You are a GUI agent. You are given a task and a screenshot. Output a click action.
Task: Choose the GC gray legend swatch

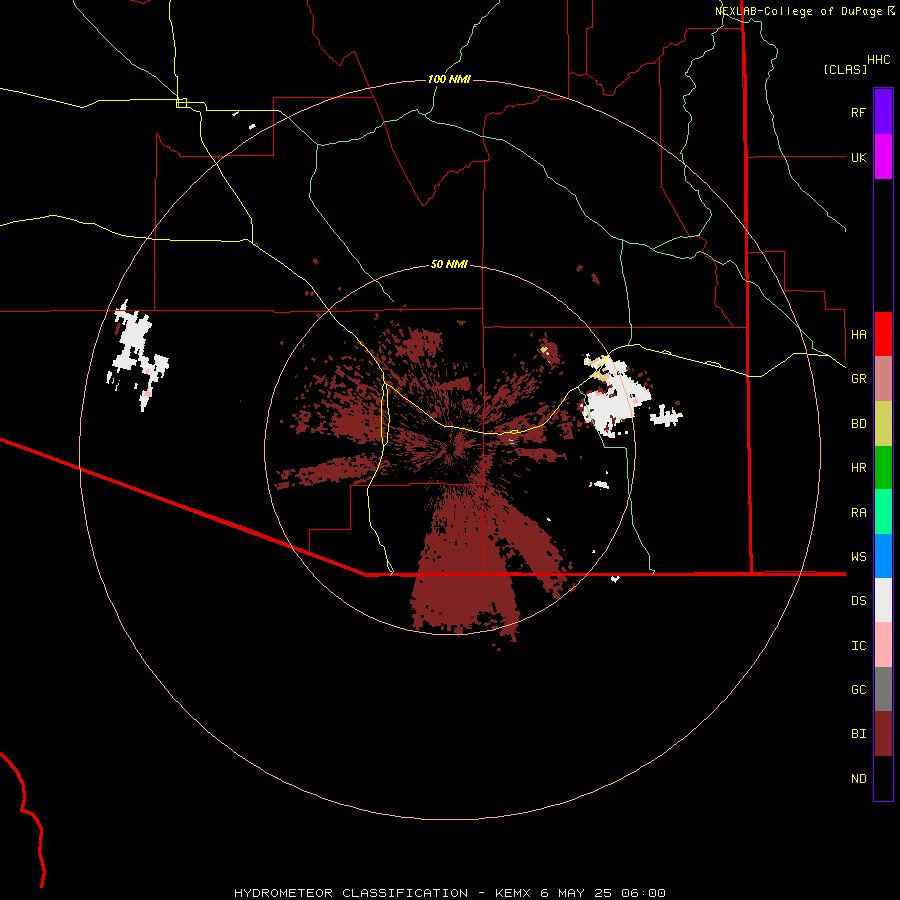pos(883,689)
